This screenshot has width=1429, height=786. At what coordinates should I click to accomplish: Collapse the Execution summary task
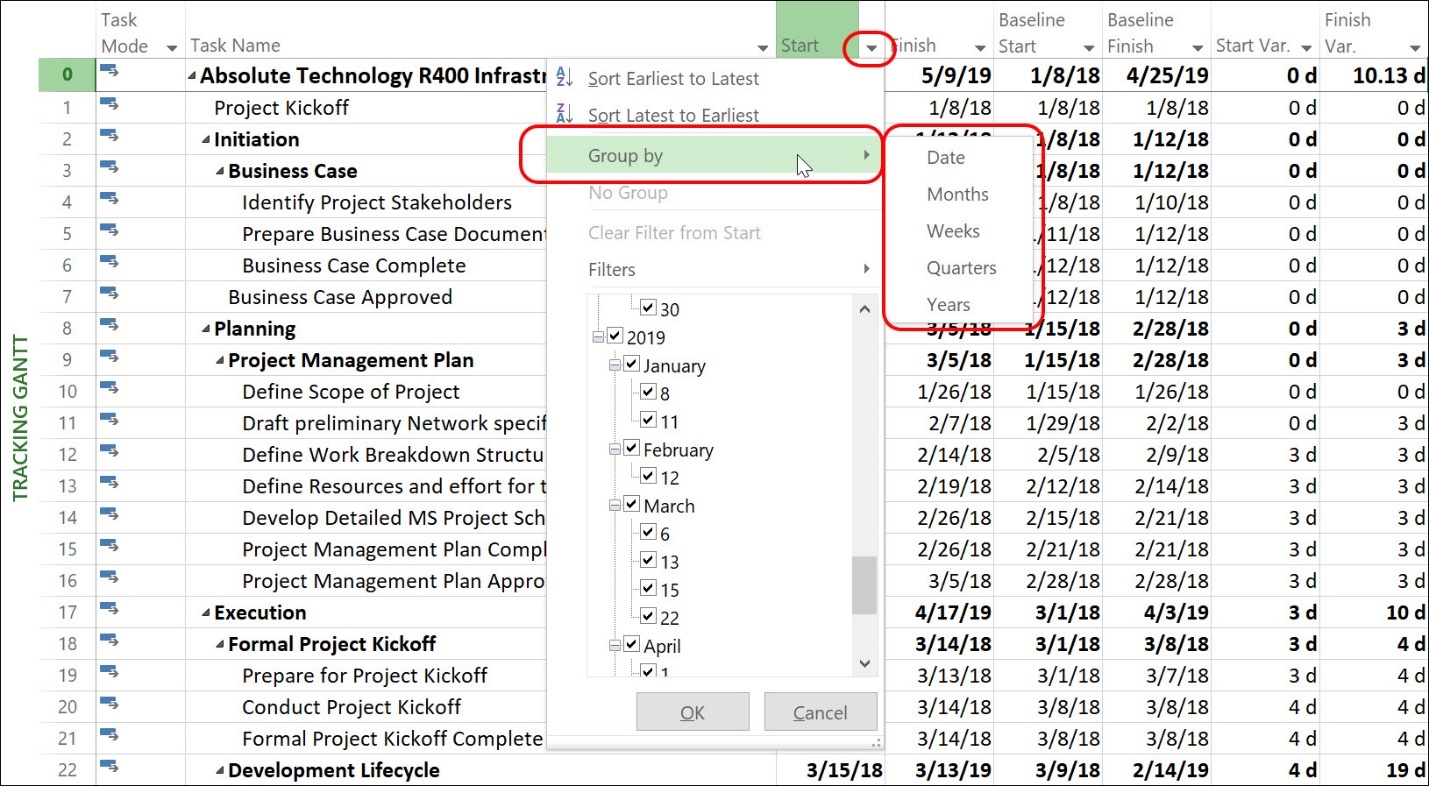click(x=206, y=613)
